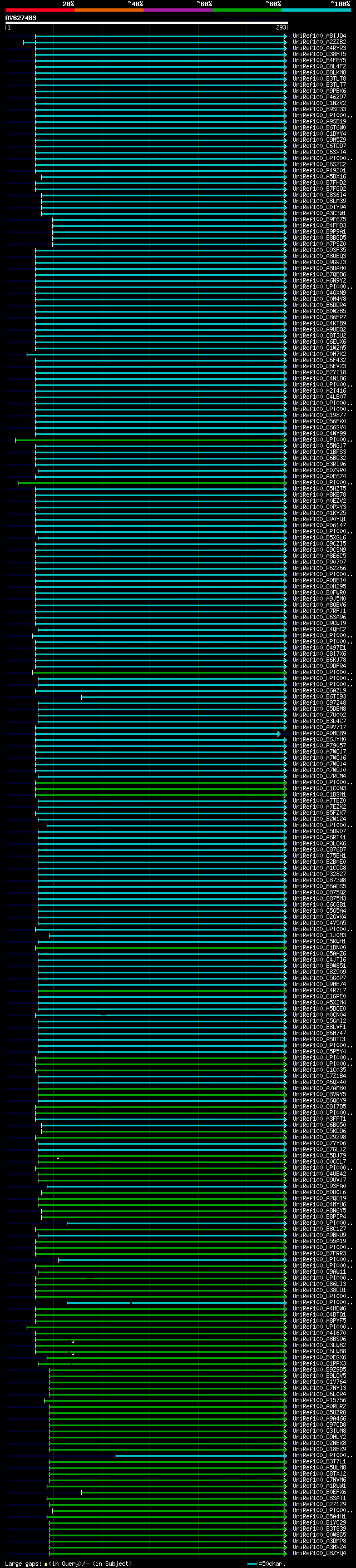The image size is (356, 1568).
Task: Select the UniRef100_B9W851 hit label
Action: (319, 966)
